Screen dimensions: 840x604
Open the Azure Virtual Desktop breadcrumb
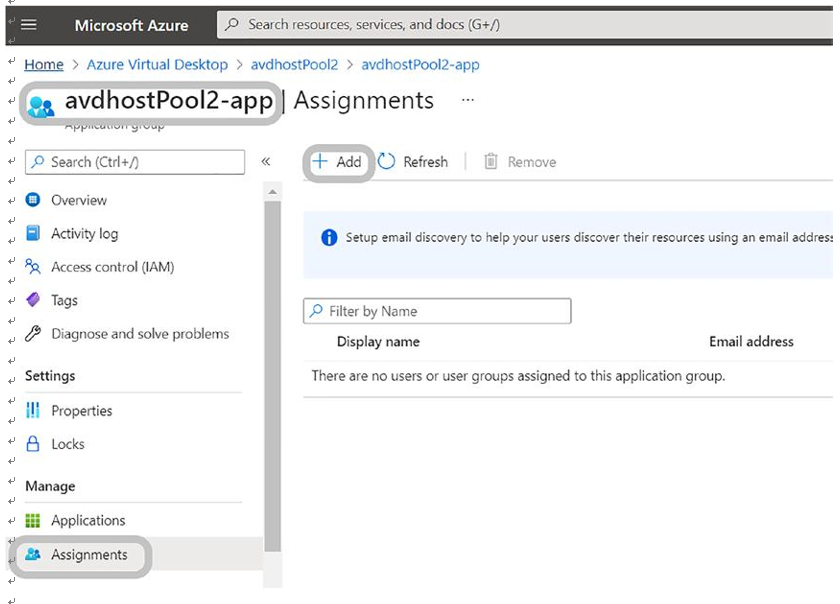click(x=157, y=65)
